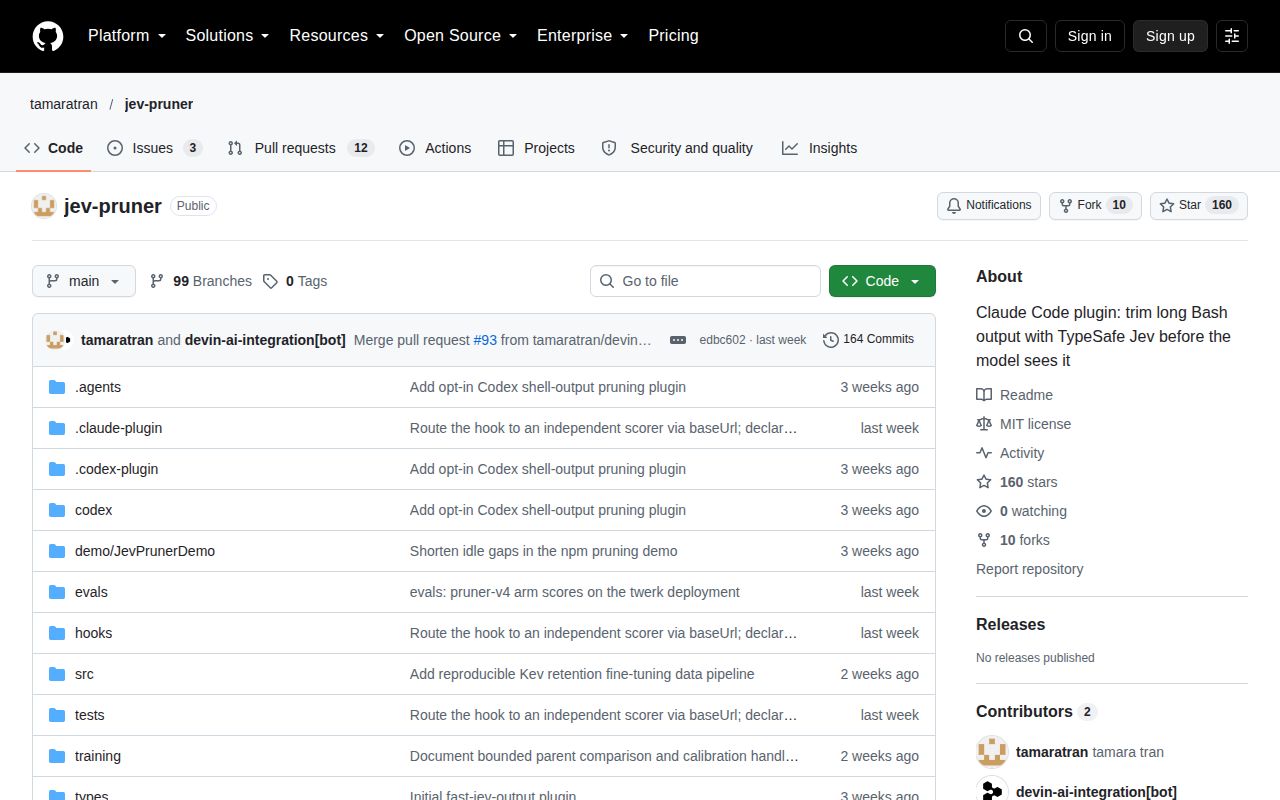
Task: Open the .claude-plugin folder
Action: pyautogui.click(x=118, y=428)
